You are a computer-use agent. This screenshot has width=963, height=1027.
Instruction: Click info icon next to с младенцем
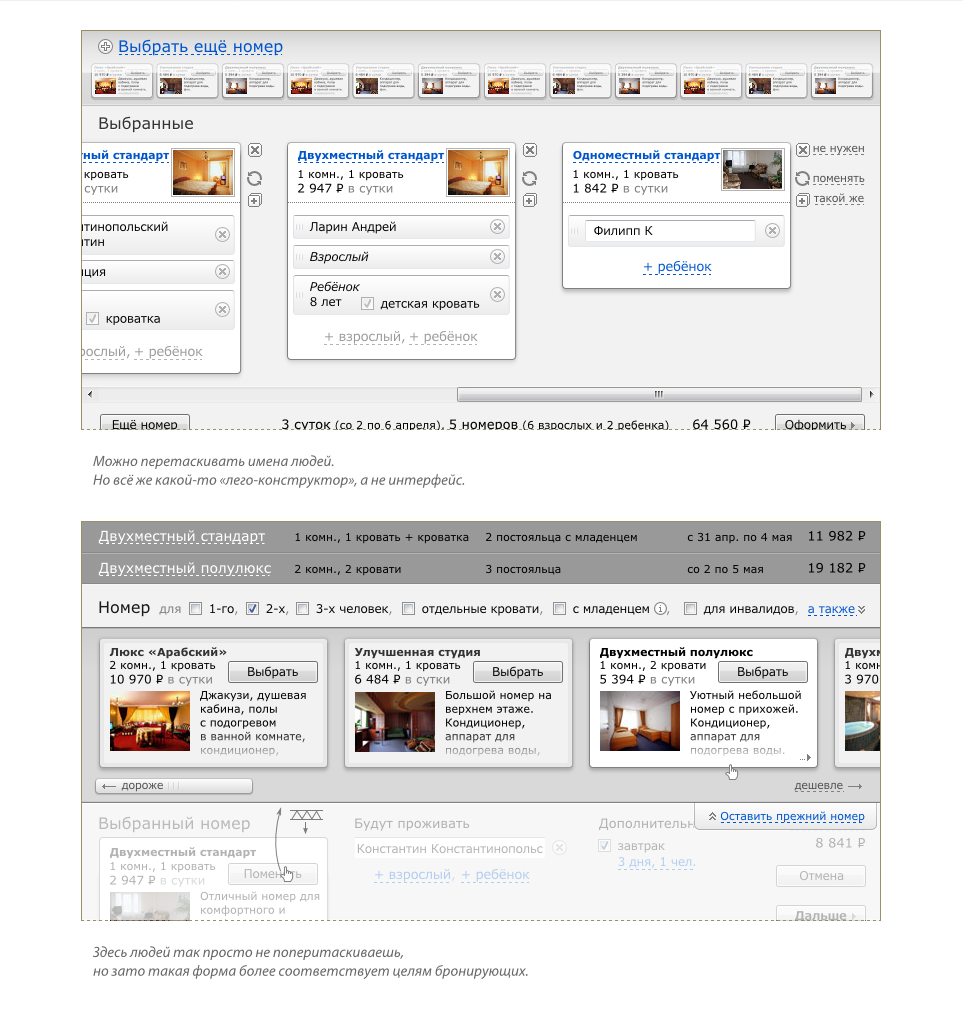(660, 608)
